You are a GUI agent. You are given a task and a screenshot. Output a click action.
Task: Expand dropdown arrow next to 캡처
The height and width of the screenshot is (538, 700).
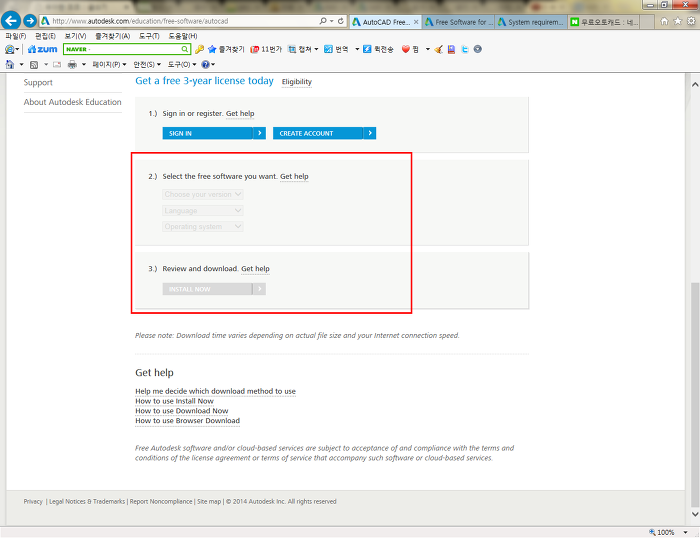coord(317,49)
